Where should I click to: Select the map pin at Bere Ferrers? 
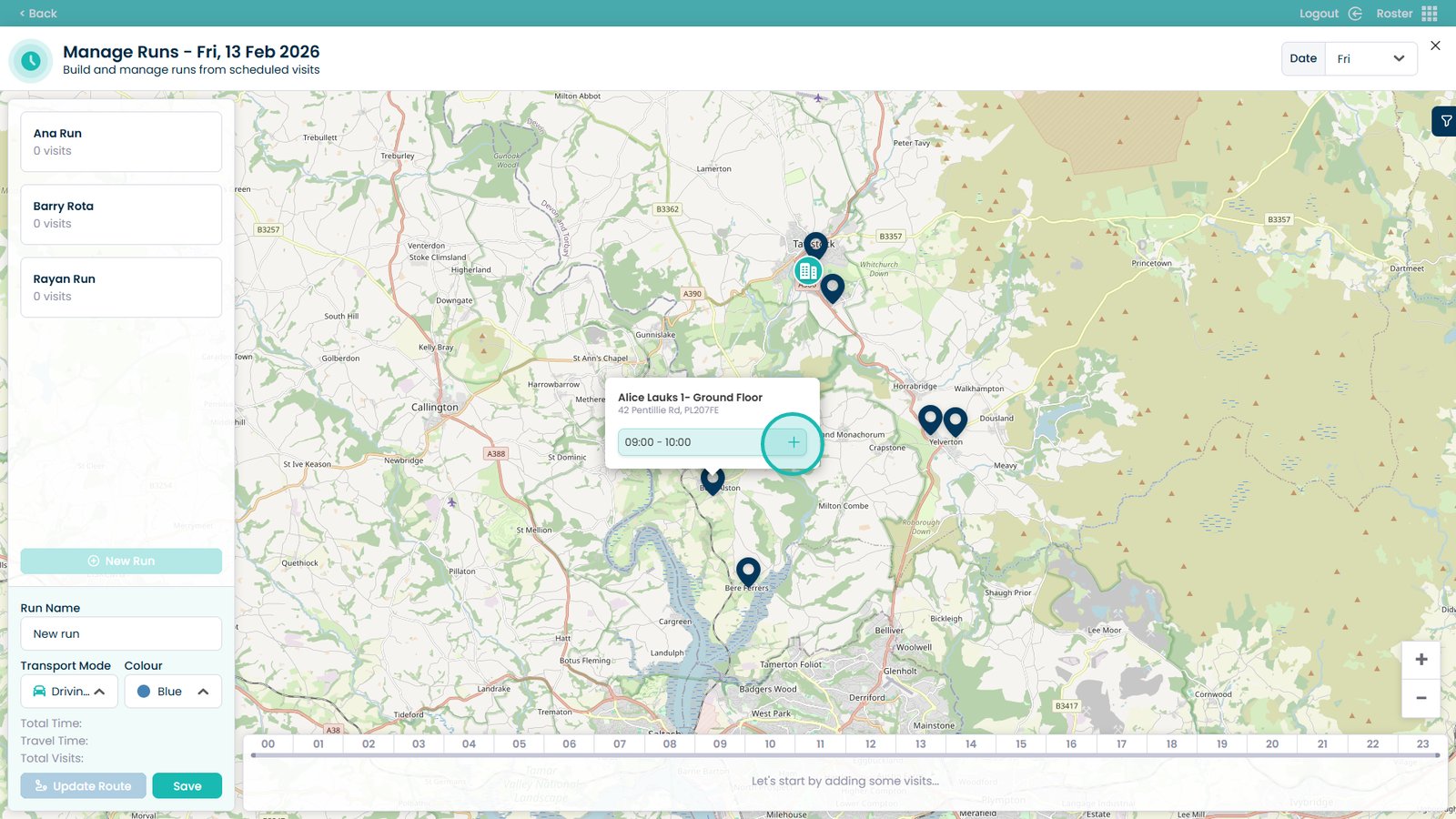tap(748, 571)
